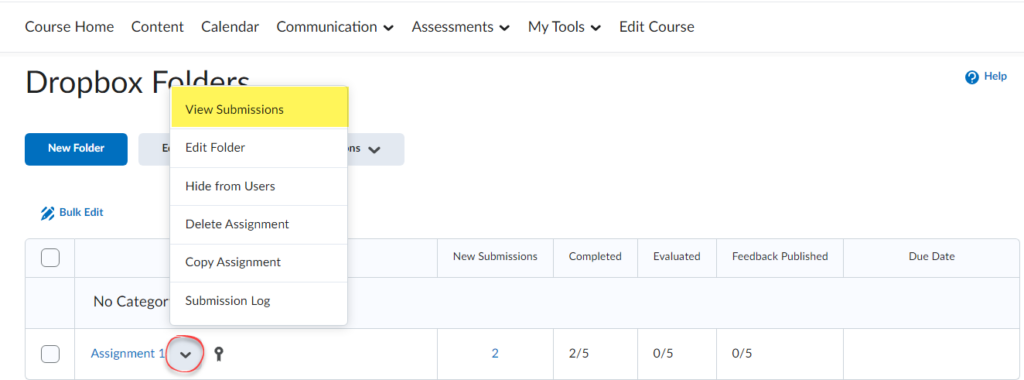Tick the select-all checkbox in table header
1024x380 pixels.
pos(50,257)
